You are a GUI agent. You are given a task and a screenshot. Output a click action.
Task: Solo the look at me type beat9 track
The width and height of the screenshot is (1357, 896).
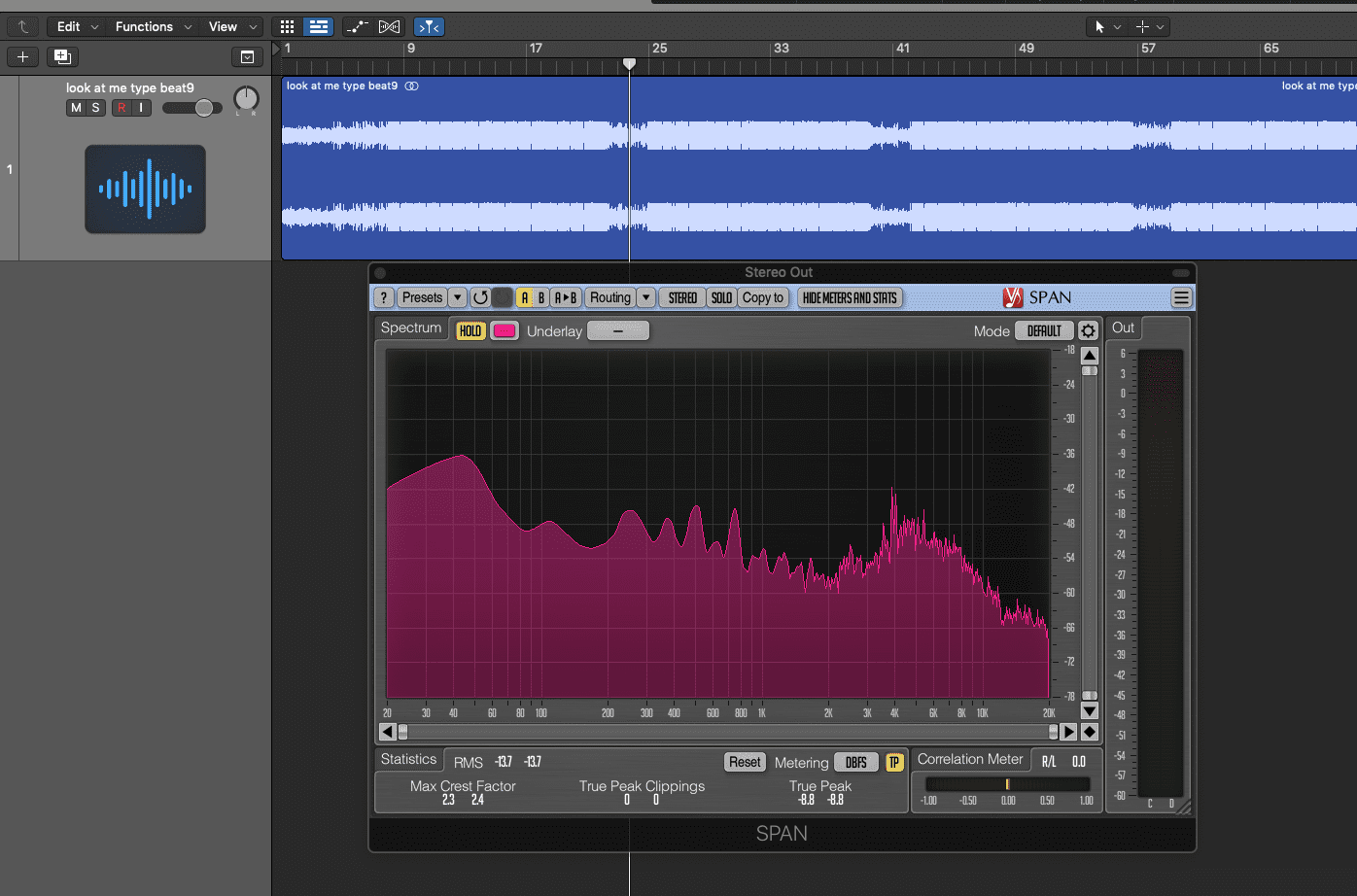(95, 108)
